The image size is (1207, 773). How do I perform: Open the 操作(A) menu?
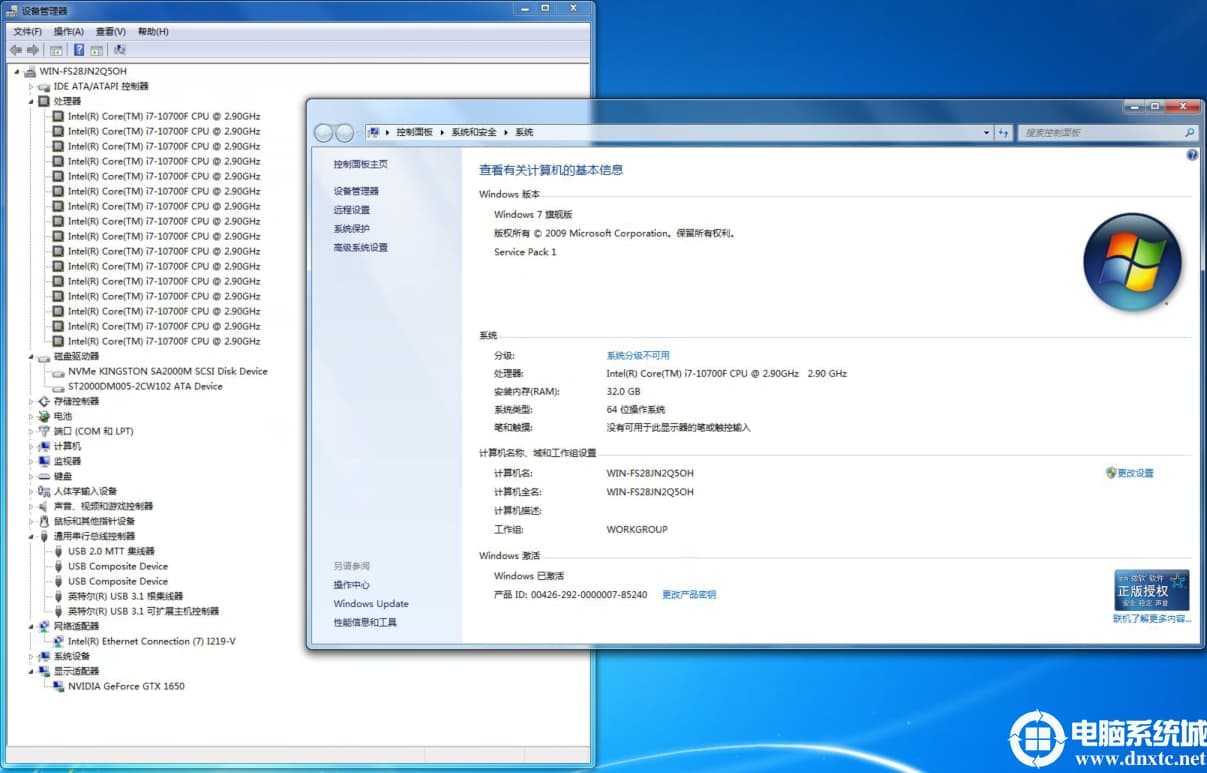[69, 31]
